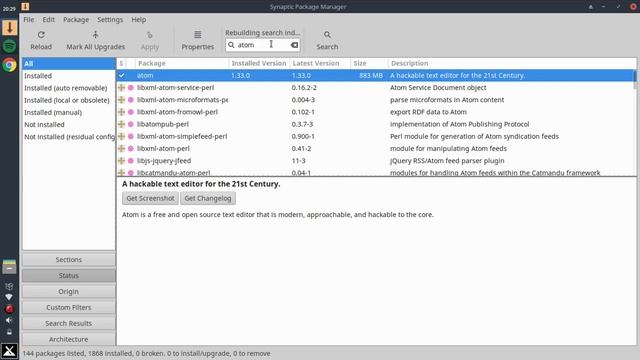Click the clock showing 20:29
This screenshot has height=360, width=640.
point(9,9)
